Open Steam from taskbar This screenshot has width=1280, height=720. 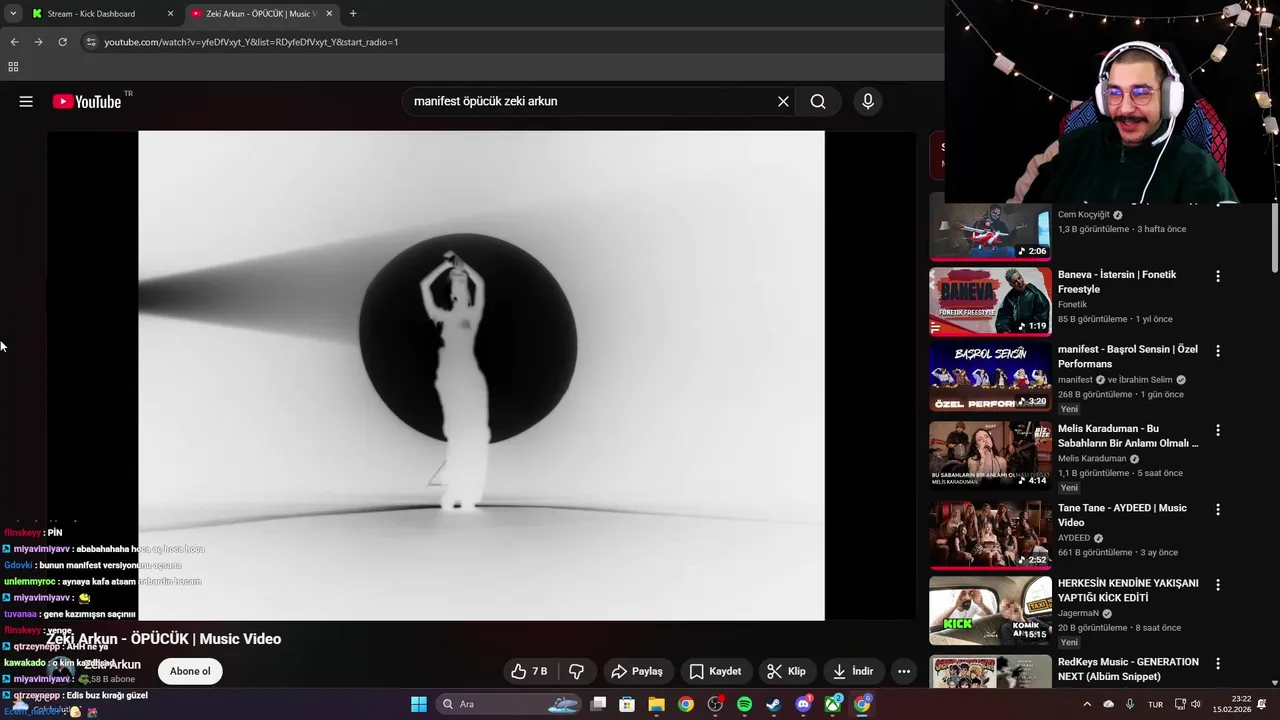773,704
